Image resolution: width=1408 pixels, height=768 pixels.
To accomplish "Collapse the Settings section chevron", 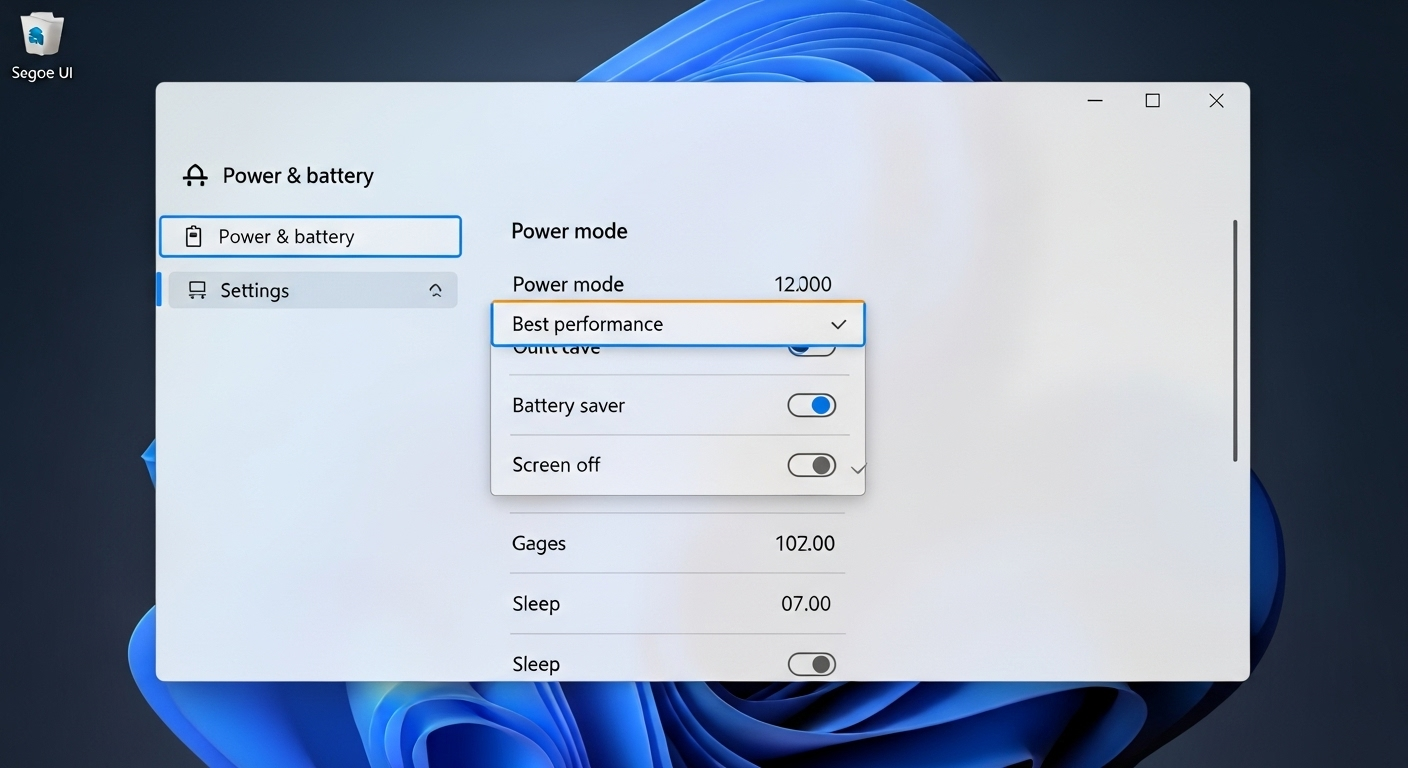I will (x=435, y=289).
